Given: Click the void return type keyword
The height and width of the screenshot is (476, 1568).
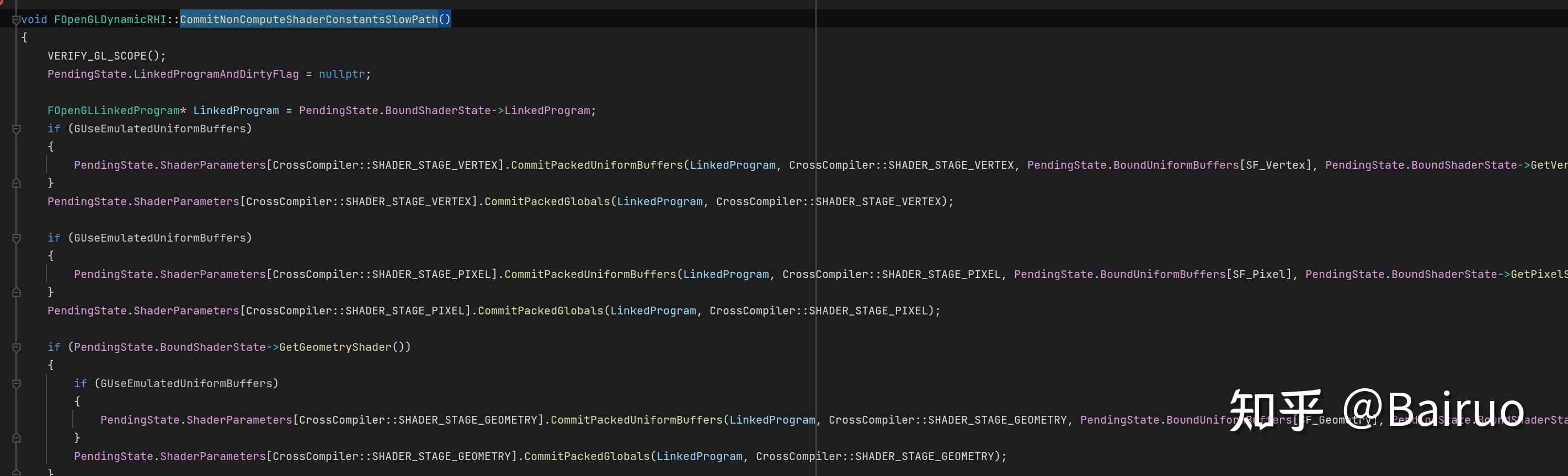Looking at the screenshot, I should pyautogui.click(x=34, y=19).
